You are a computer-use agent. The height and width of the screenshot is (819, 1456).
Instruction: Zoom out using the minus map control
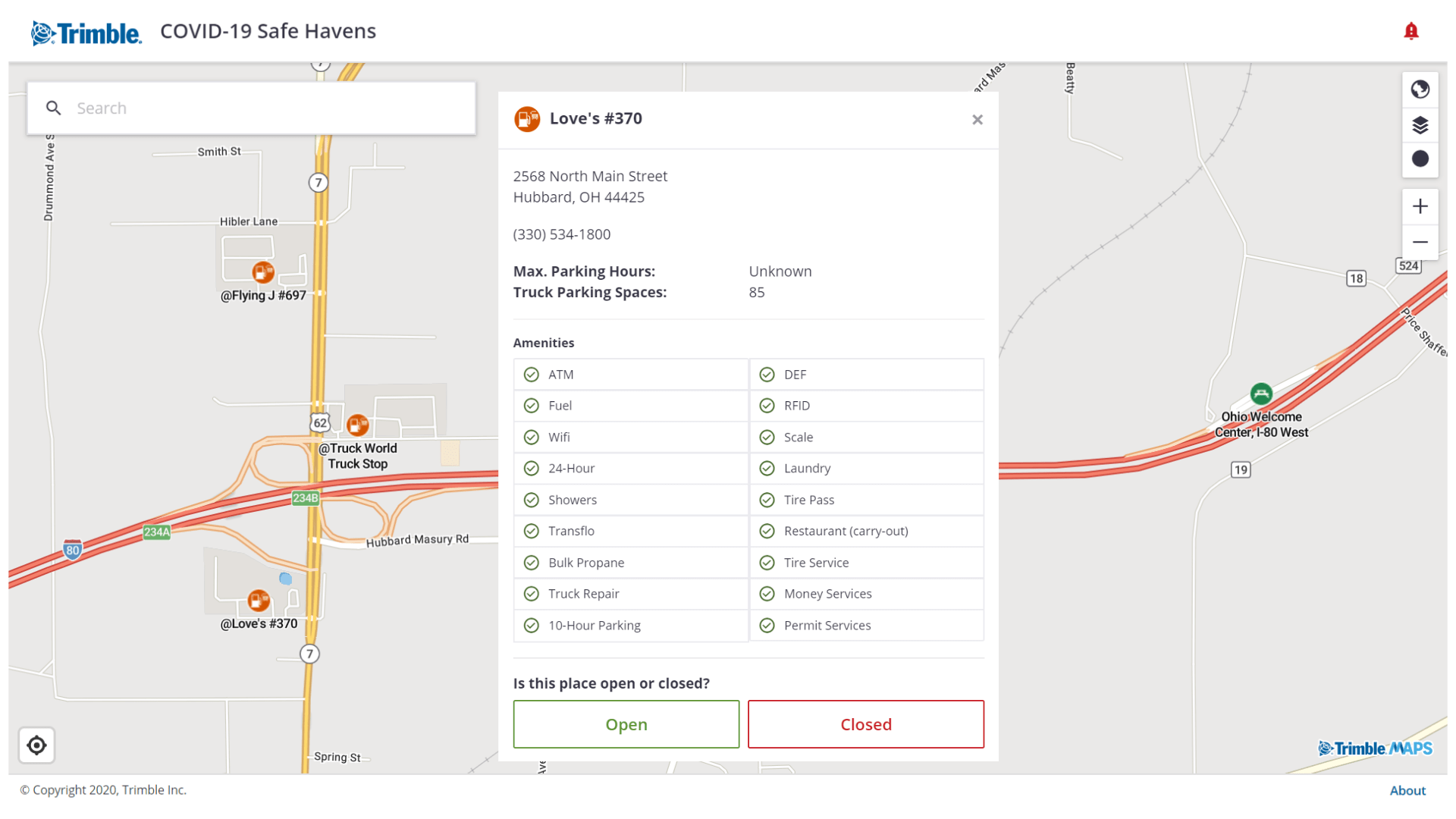1420,242
